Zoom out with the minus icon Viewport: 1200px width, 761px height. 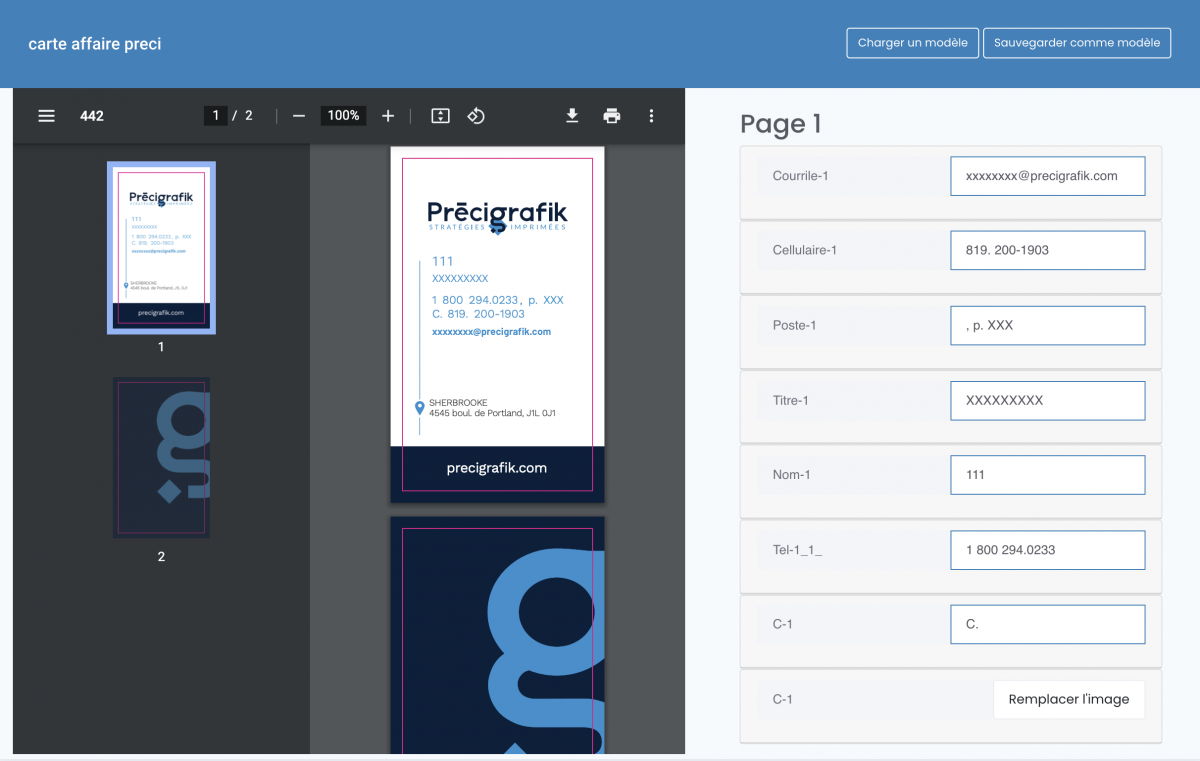(x=298, y=116)
